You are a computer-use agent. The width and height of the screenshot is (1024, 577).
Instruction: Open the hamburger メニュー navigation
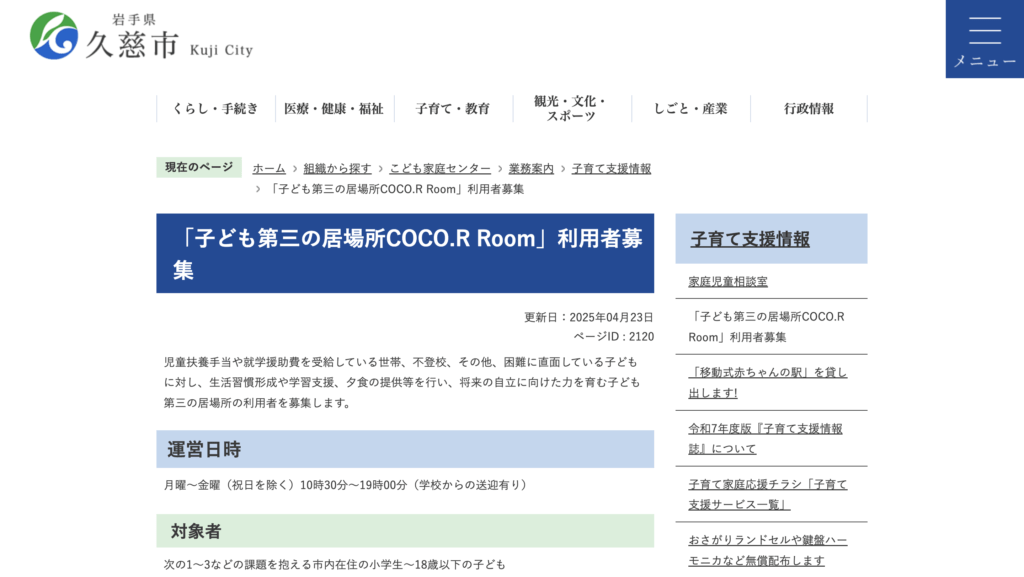click(x=984, y=38)
